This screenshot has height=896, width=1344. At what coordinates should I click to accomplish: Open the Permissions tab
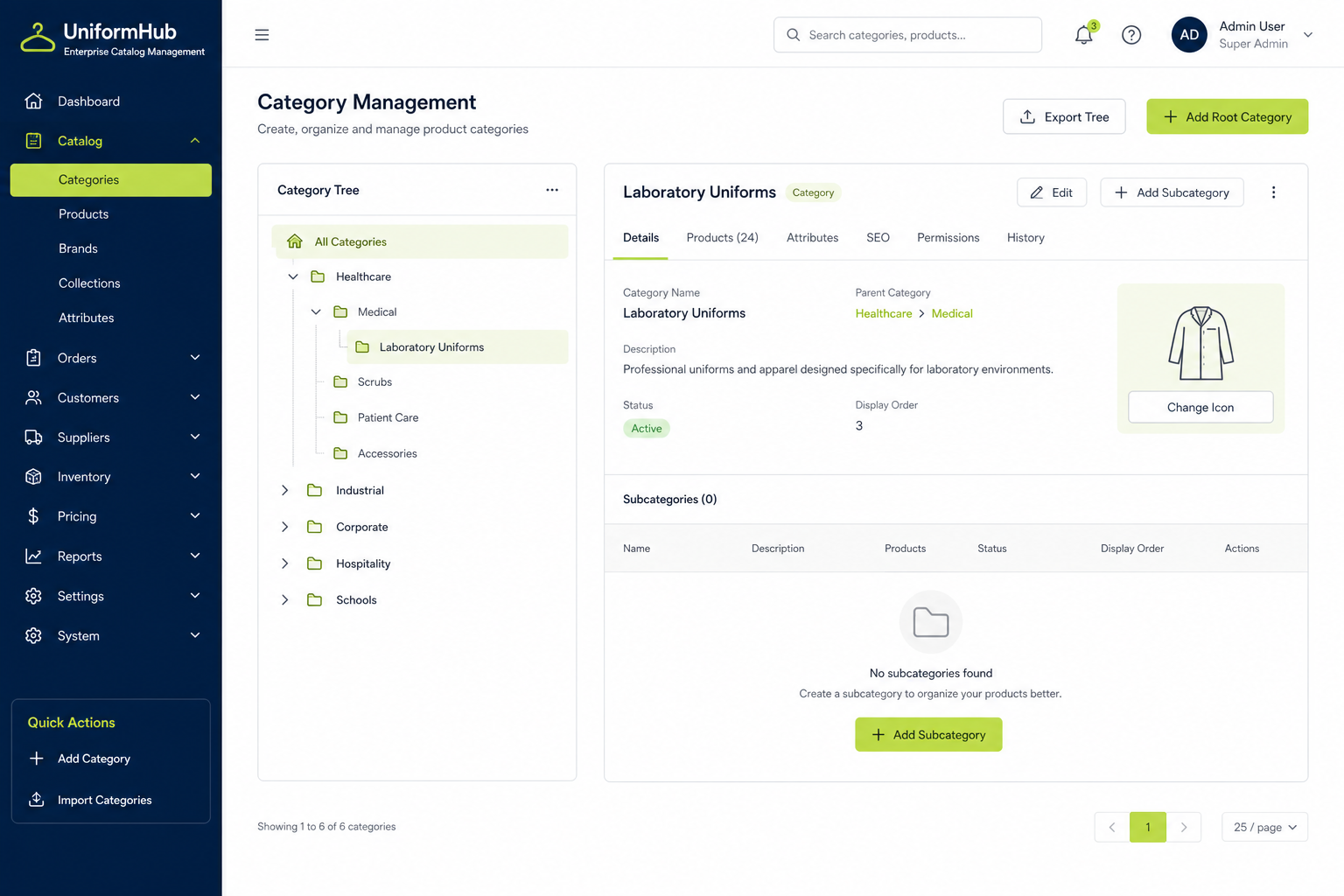948,238
